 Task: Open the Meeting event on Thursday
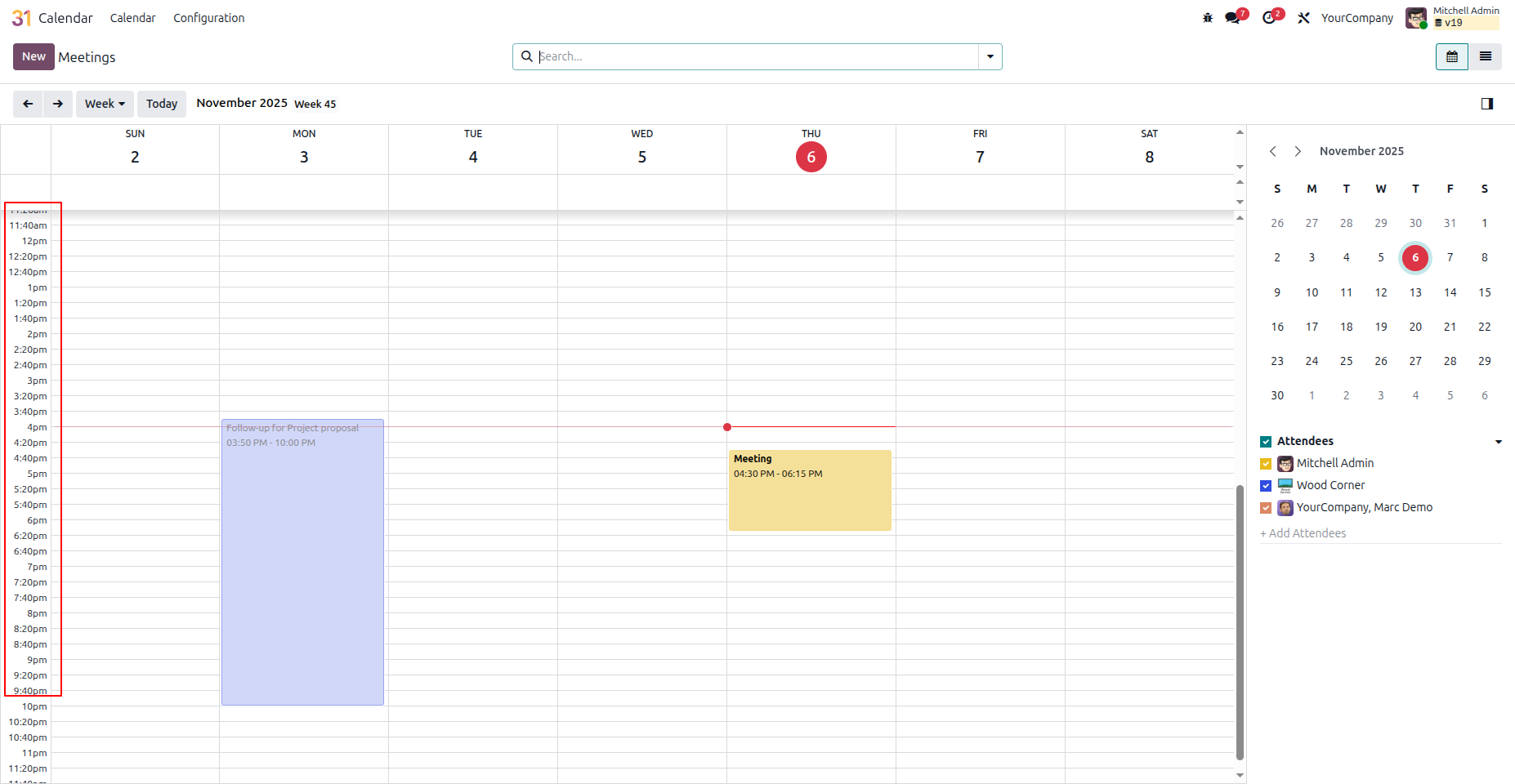pyautogui.click(x=810, y=490)
